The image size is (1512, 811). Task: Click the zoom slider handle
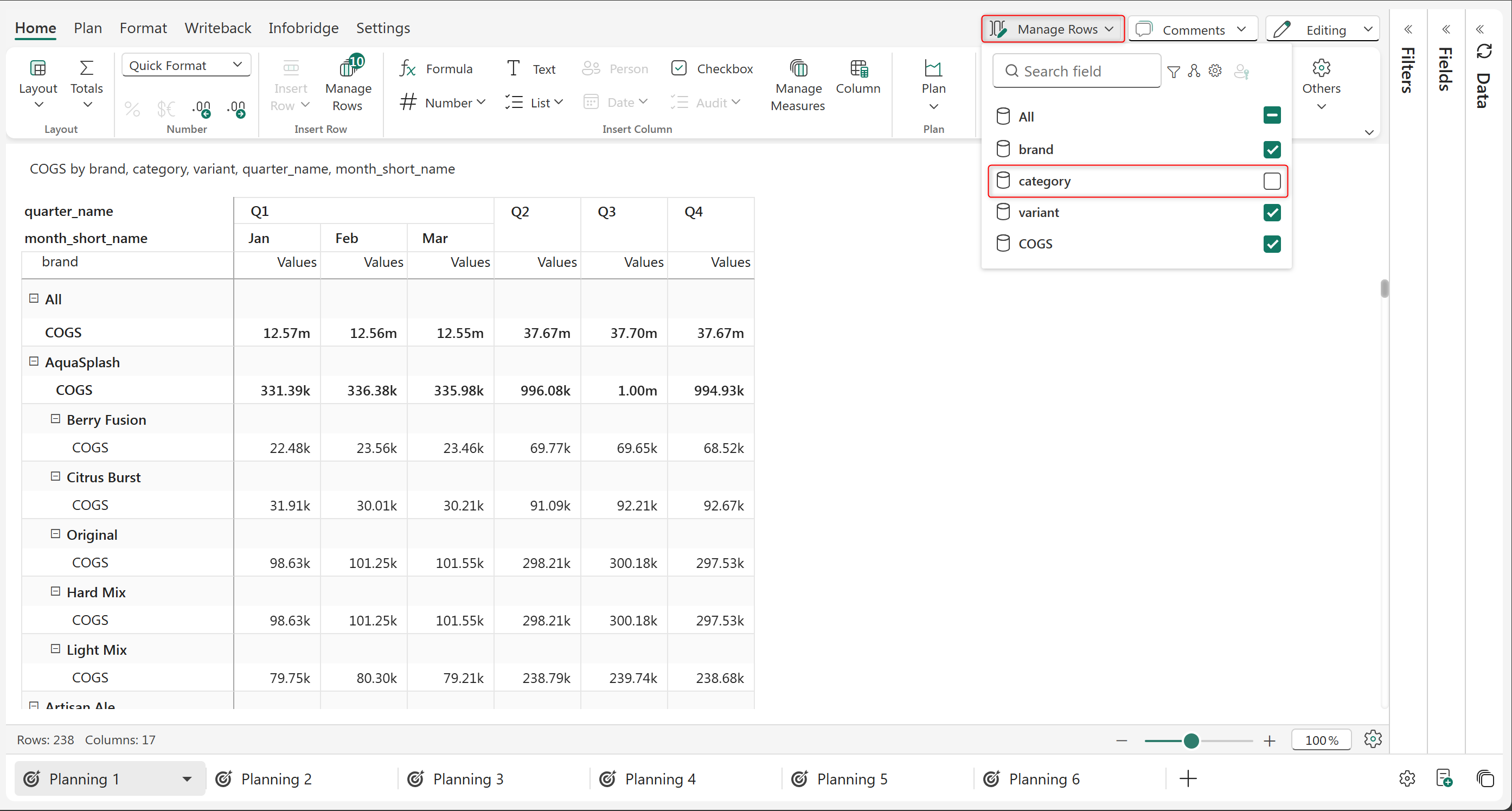[1191, 740]
